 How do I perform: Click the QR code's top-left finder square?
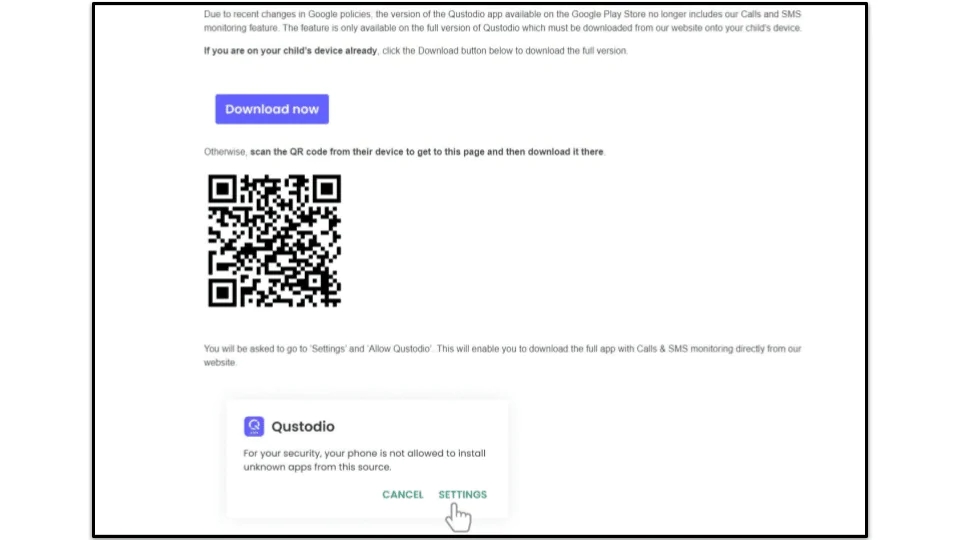(222, 189)
